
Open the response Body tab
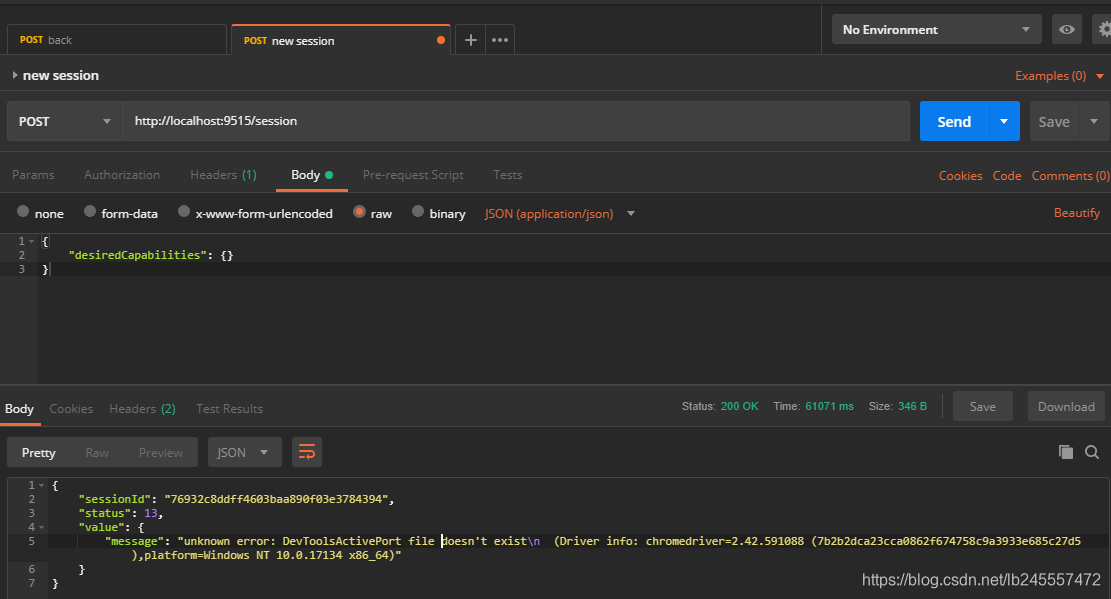pos(19,408)
